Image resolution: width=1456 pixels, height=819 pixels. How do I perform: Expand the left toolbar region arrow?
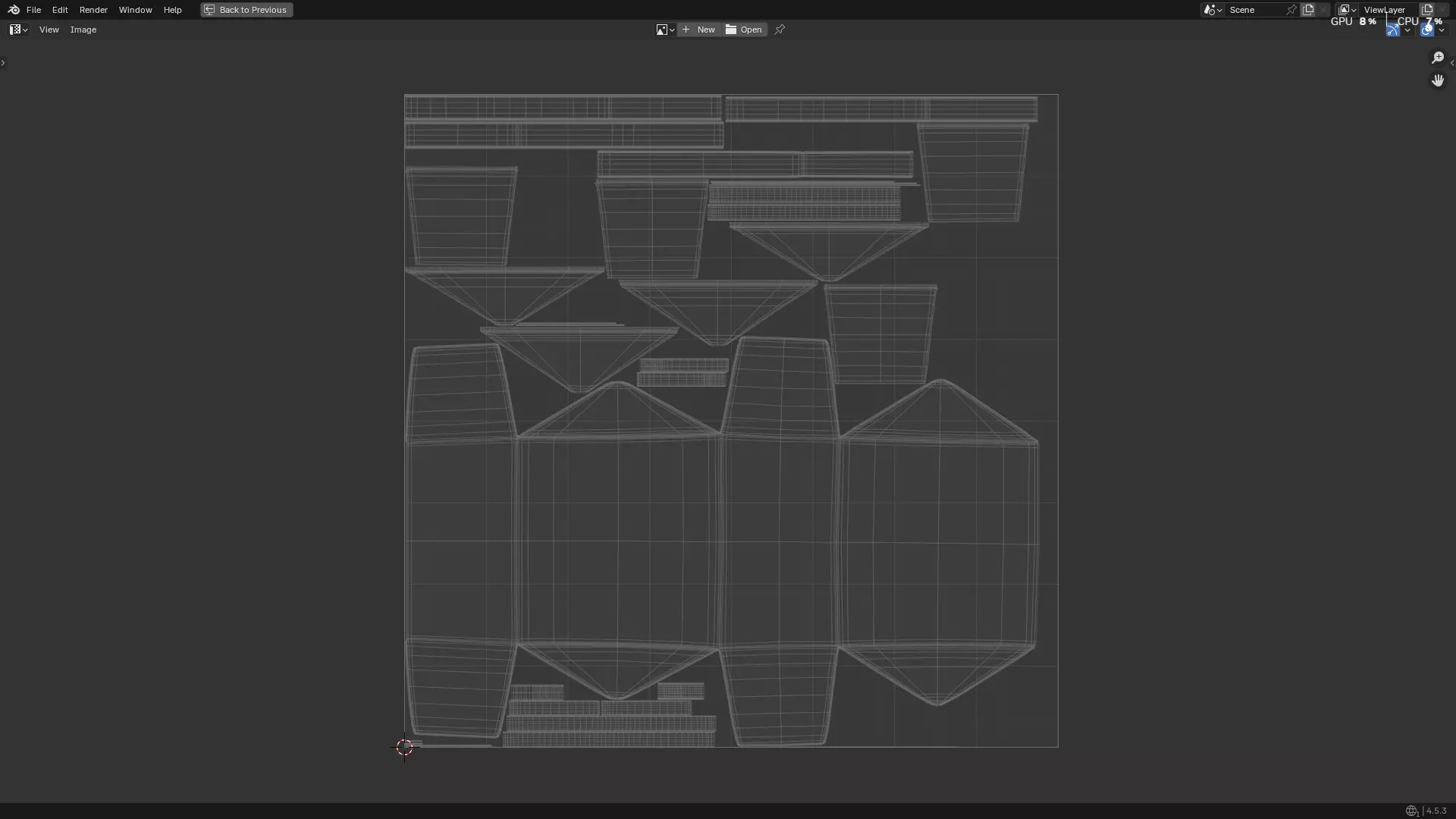pyautogui.click(x=3, y=63)
